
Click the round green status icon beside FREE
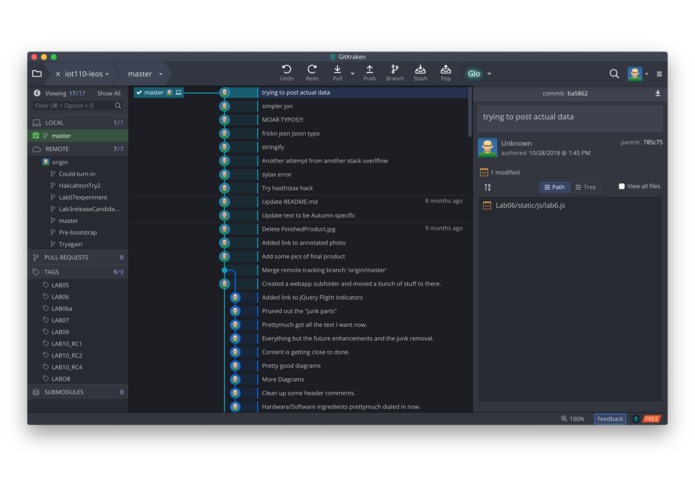point(636,419)
